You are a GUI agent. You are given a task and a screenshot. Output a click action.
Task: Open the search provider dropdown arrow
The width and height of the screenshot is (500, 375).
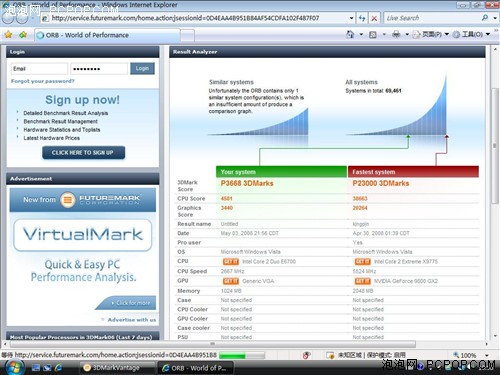point(495,18)
